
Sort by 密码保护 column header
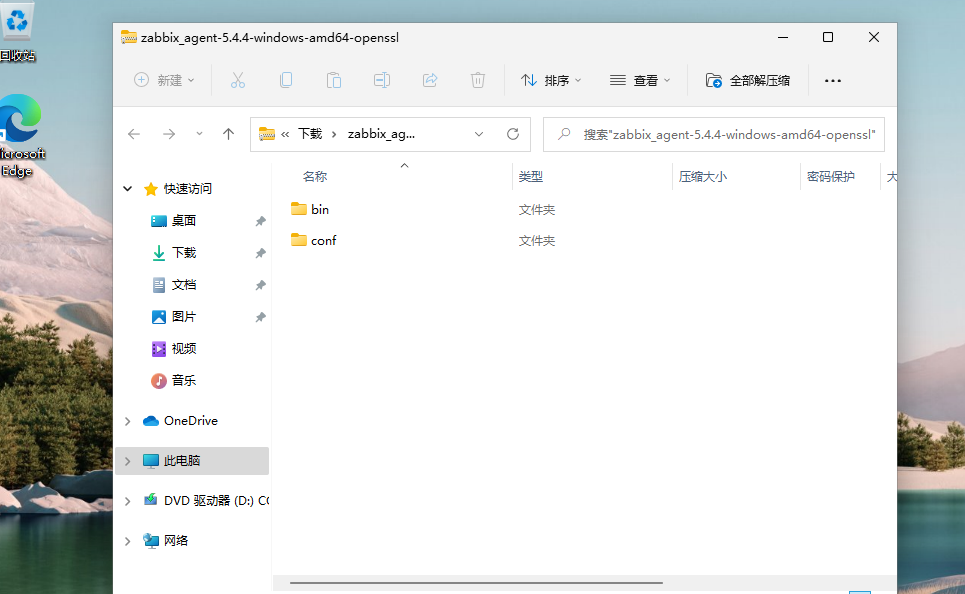(831, 177)
